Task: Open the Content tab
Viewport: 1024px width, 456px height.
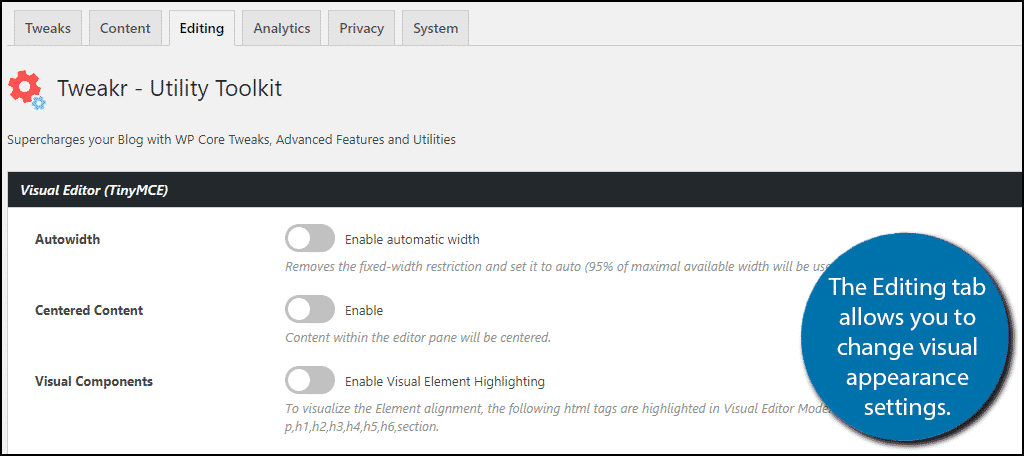Action: pos(125,29)
